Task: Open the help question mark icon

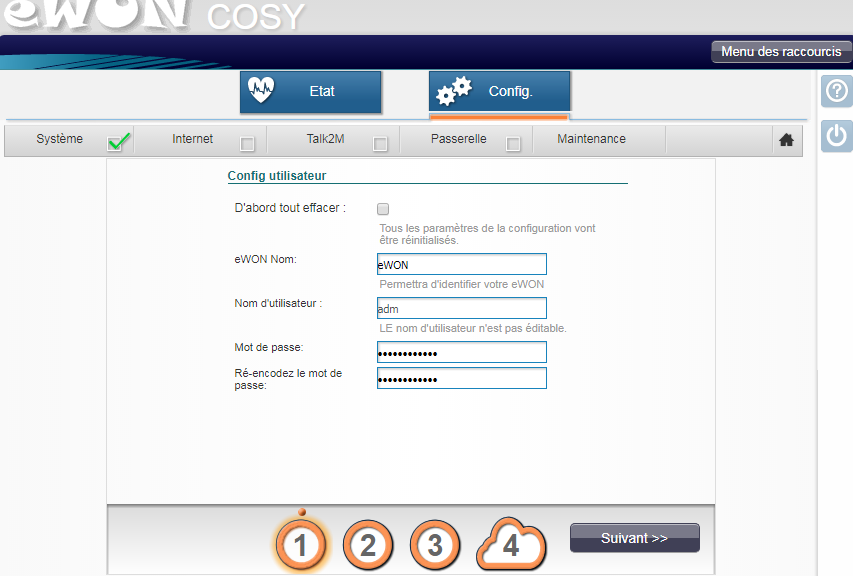Action: click(836, 92)
